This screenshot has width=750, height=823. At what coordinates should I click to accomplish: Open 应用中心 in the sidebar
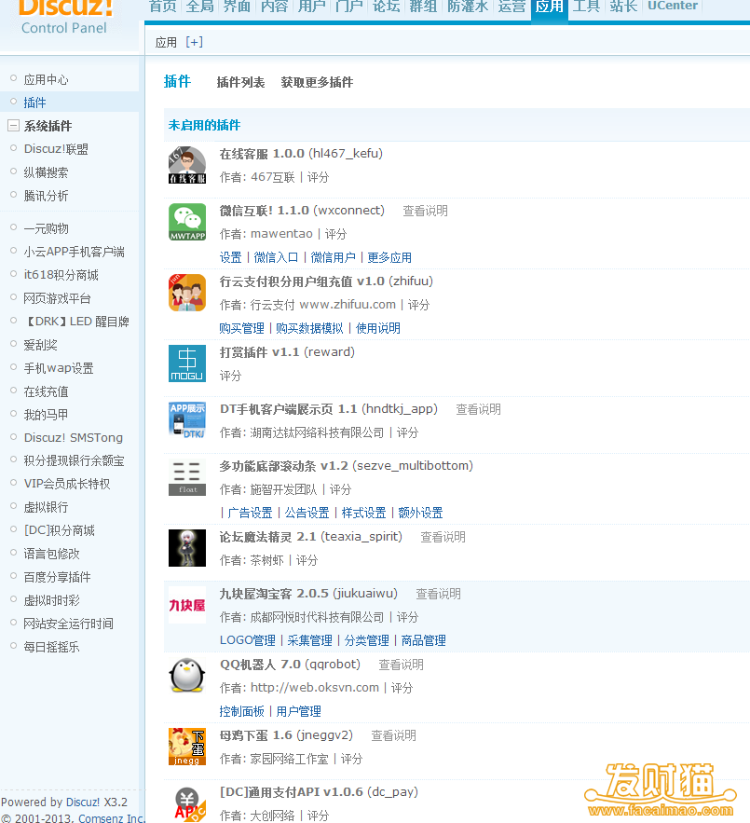coord(46,79)
